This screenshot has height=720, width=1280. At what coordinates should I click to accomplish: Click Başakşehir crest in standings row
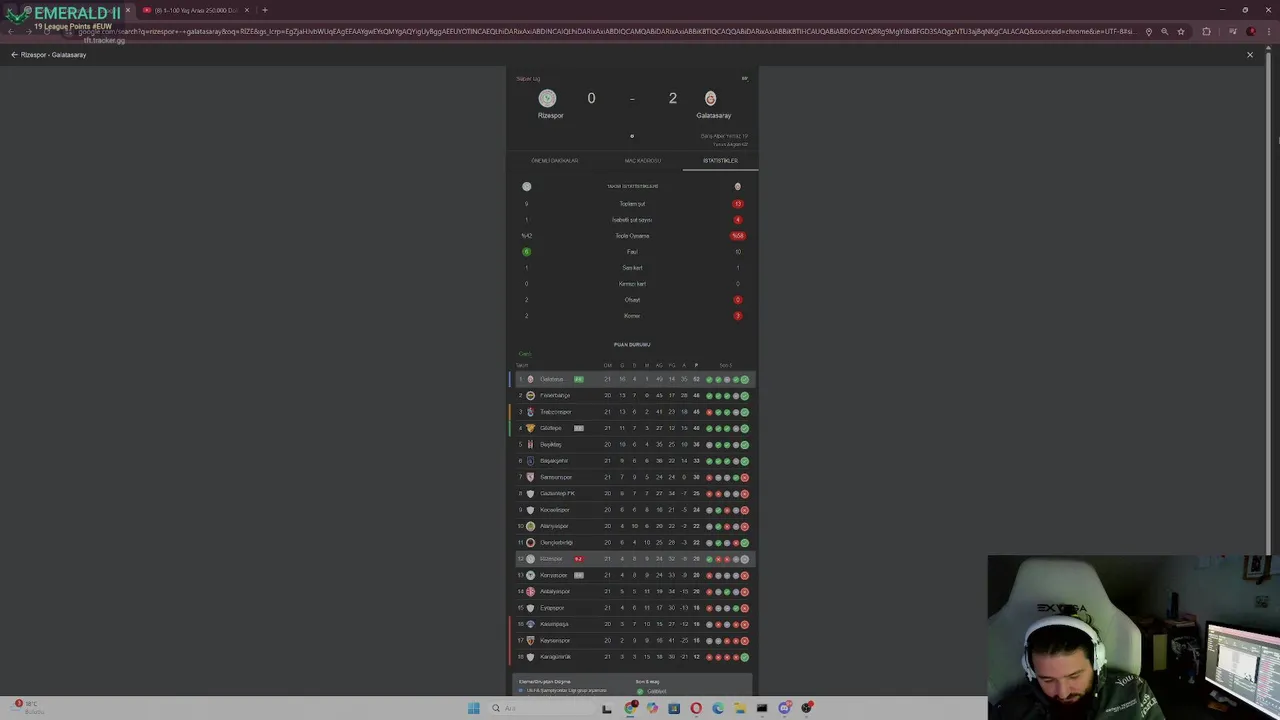(x=530, y=461)
